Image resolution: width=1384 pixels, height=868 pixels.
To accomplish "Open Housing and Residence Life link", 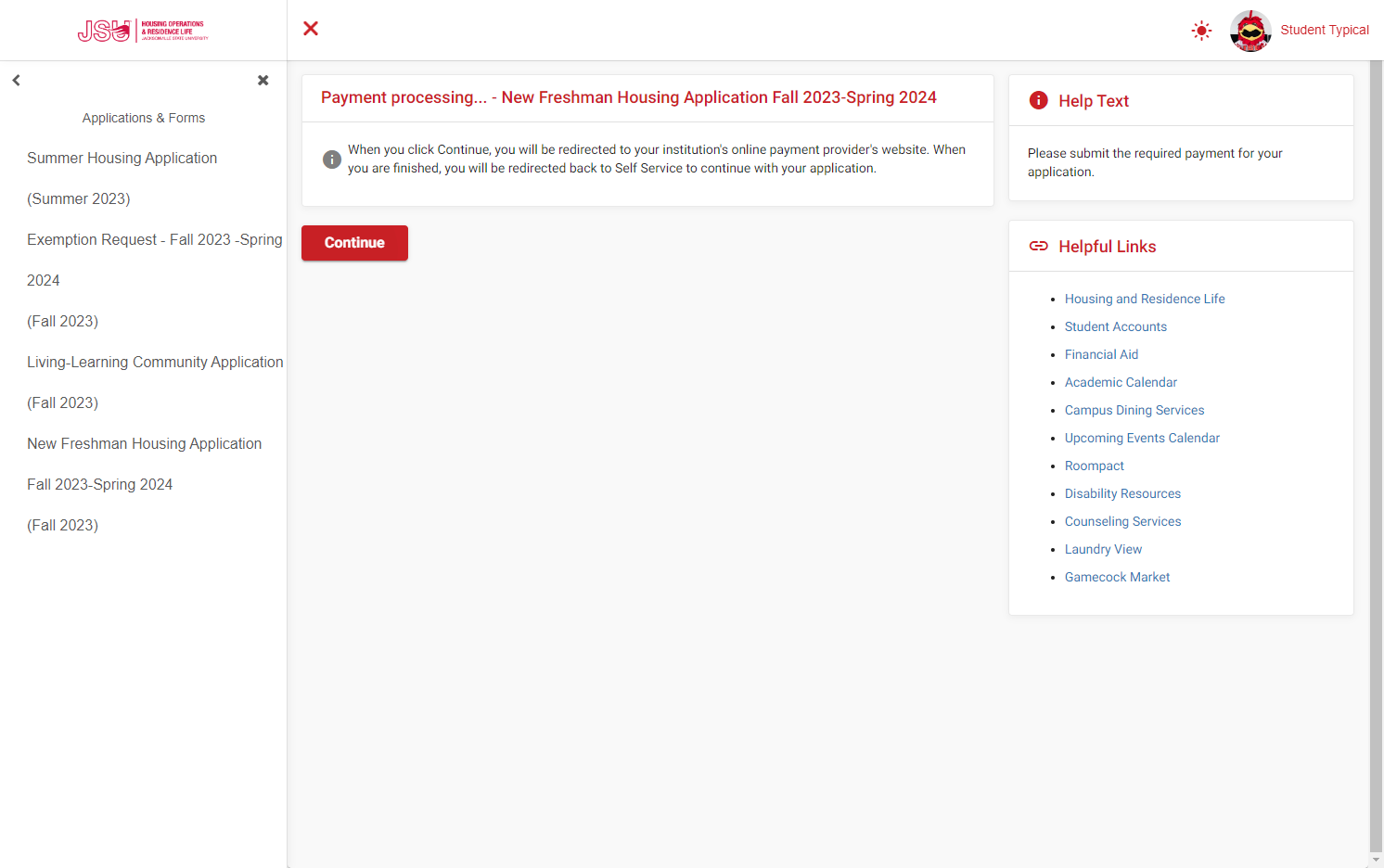I will (x=1145, y=299).
